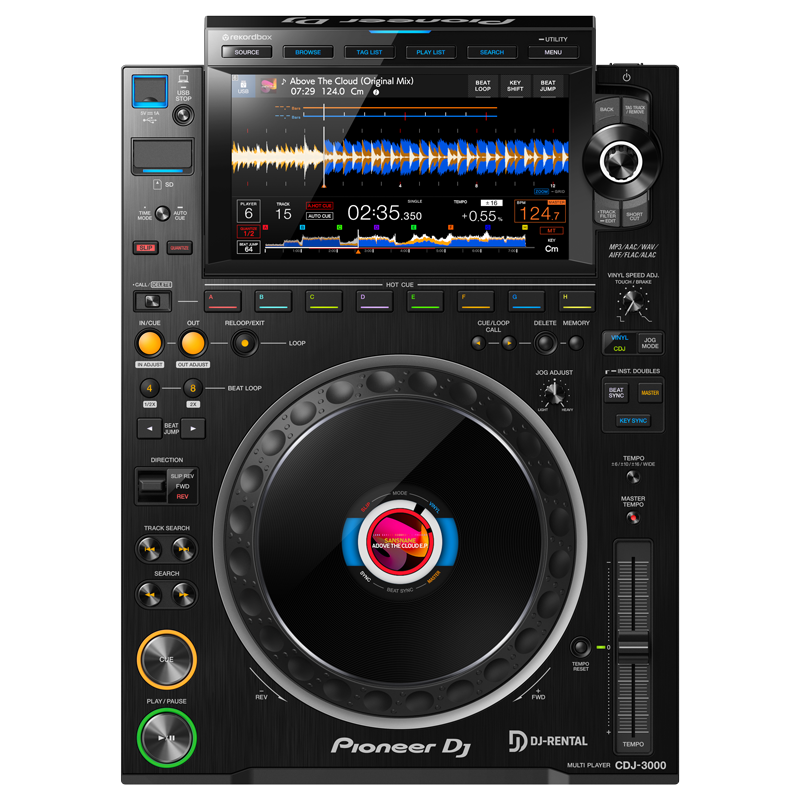The image size is (800, 800).
Task: Click CUE/LOOP CALL left arrow
Action: (x=478, y=343)
